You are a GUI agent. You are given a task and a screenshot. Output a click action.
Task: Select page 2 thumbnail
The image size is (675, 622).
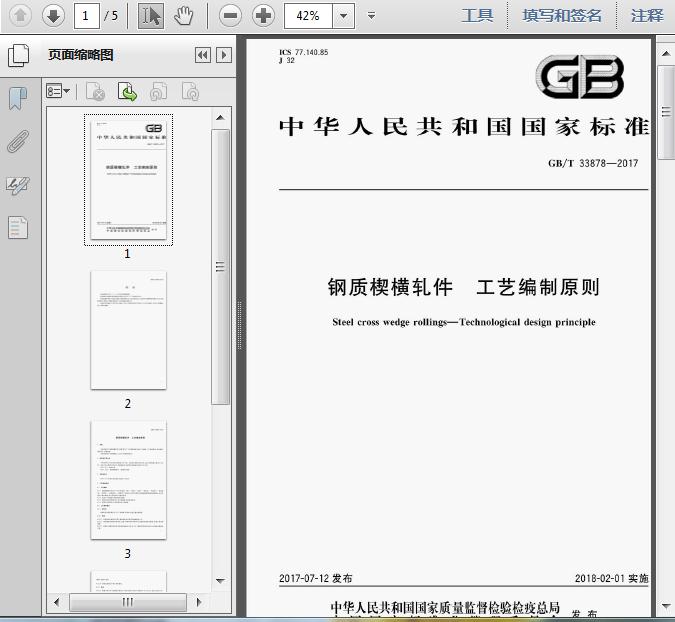tap(128, 330)
